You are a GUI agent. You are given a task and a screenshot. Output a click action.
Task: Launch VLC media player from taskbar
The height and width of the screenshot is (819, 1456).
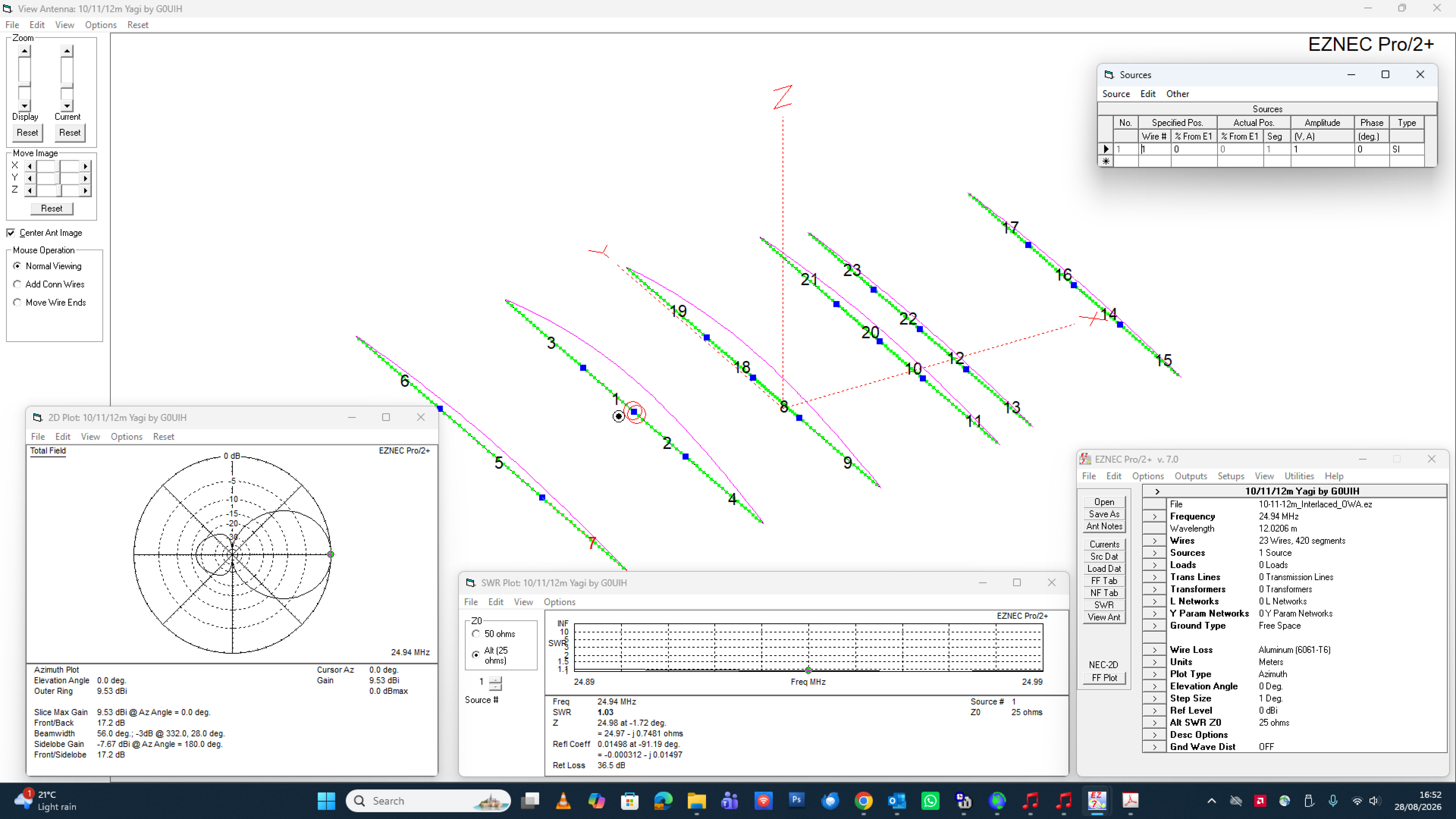(x=563, y=800)
